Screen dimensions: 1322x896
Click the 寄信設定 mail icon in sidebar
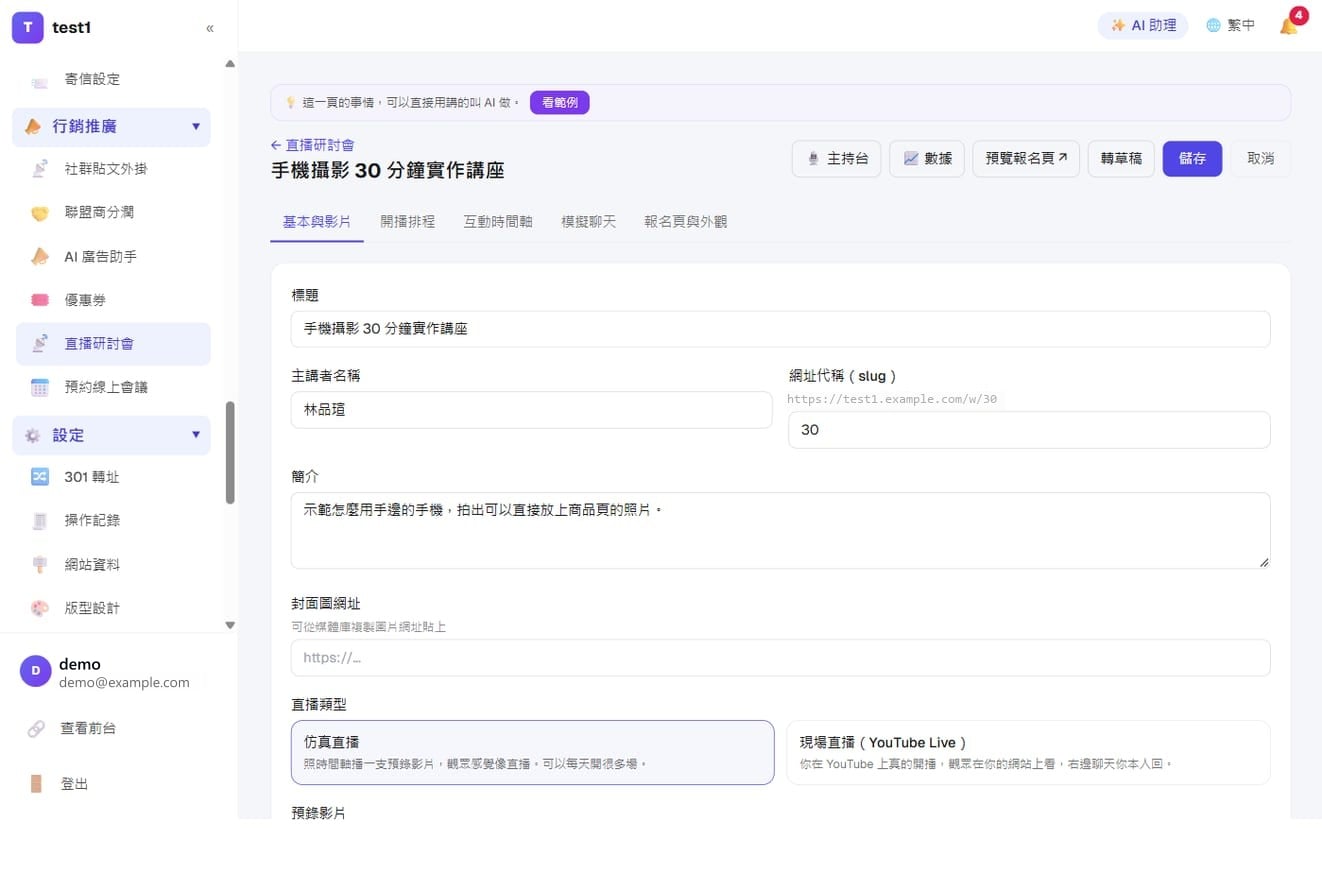click(40, 83)
